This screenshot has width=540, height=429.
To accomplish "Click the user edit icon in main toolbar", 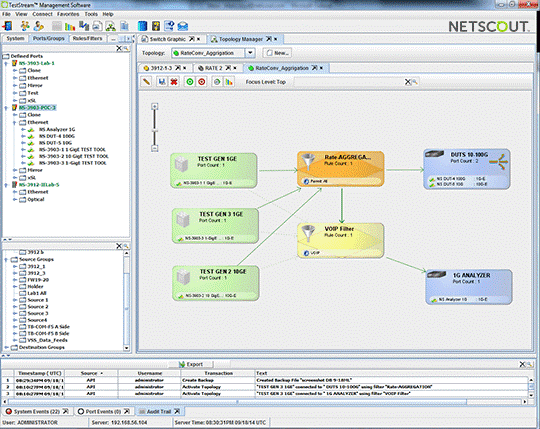I will [39, 26].
